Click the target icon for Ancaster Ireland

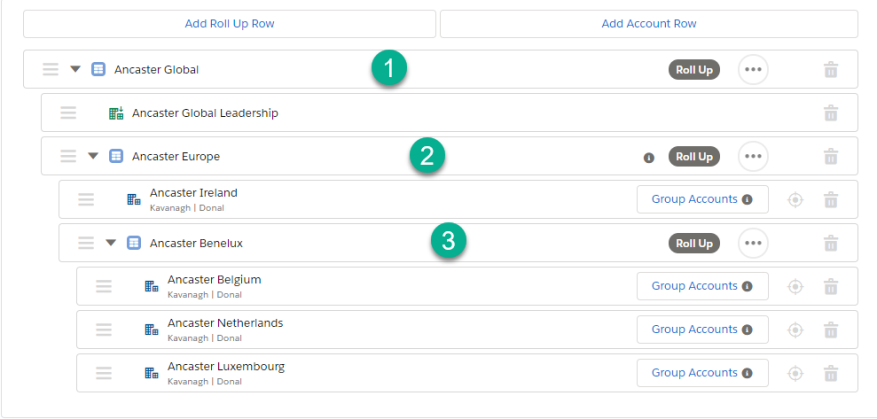click(x=795, y=200)
